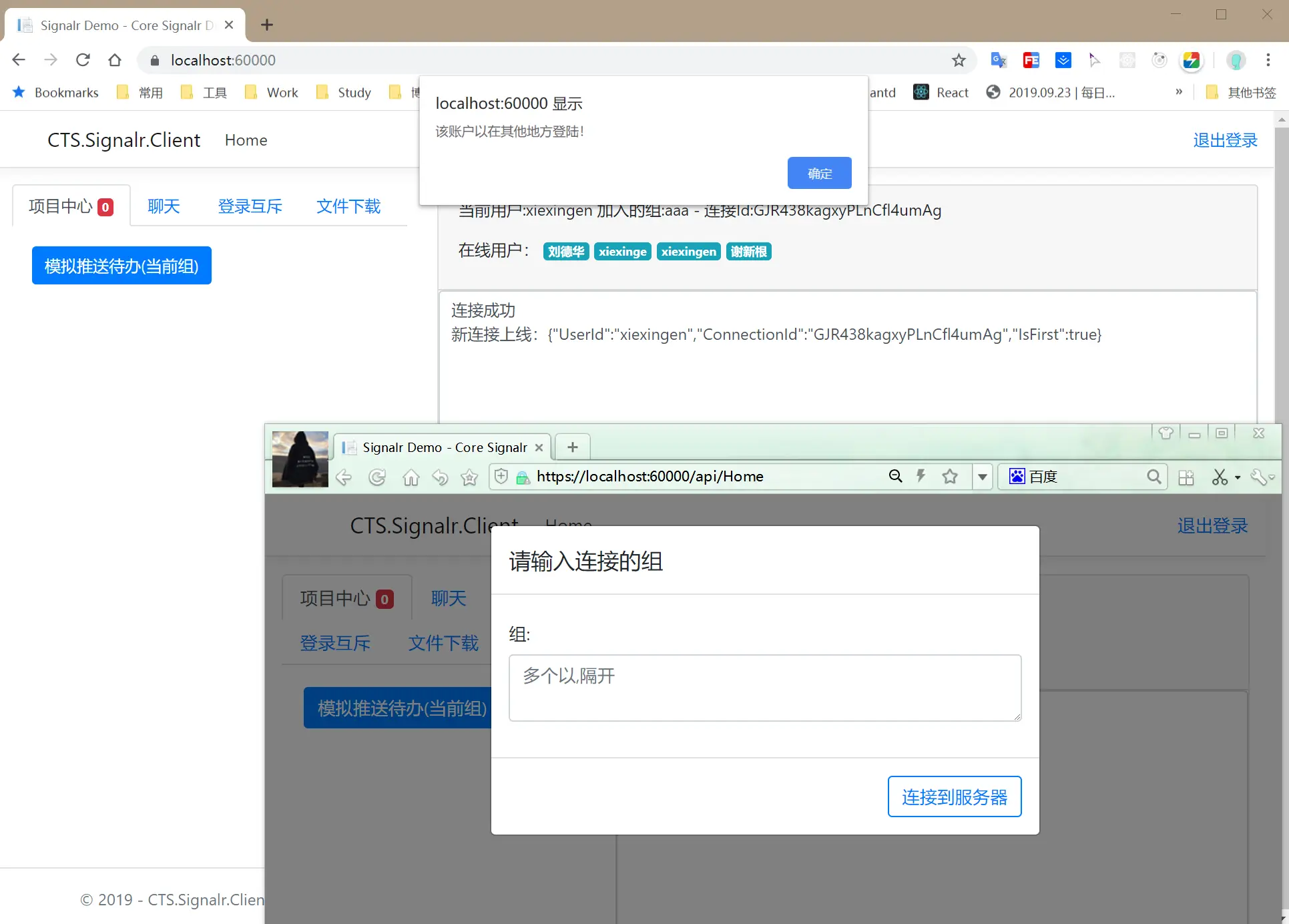The height and width of the screenshot is (924, 1289).
Task: Expand the address bar history dropdown arrow
Action: point(982,477)
